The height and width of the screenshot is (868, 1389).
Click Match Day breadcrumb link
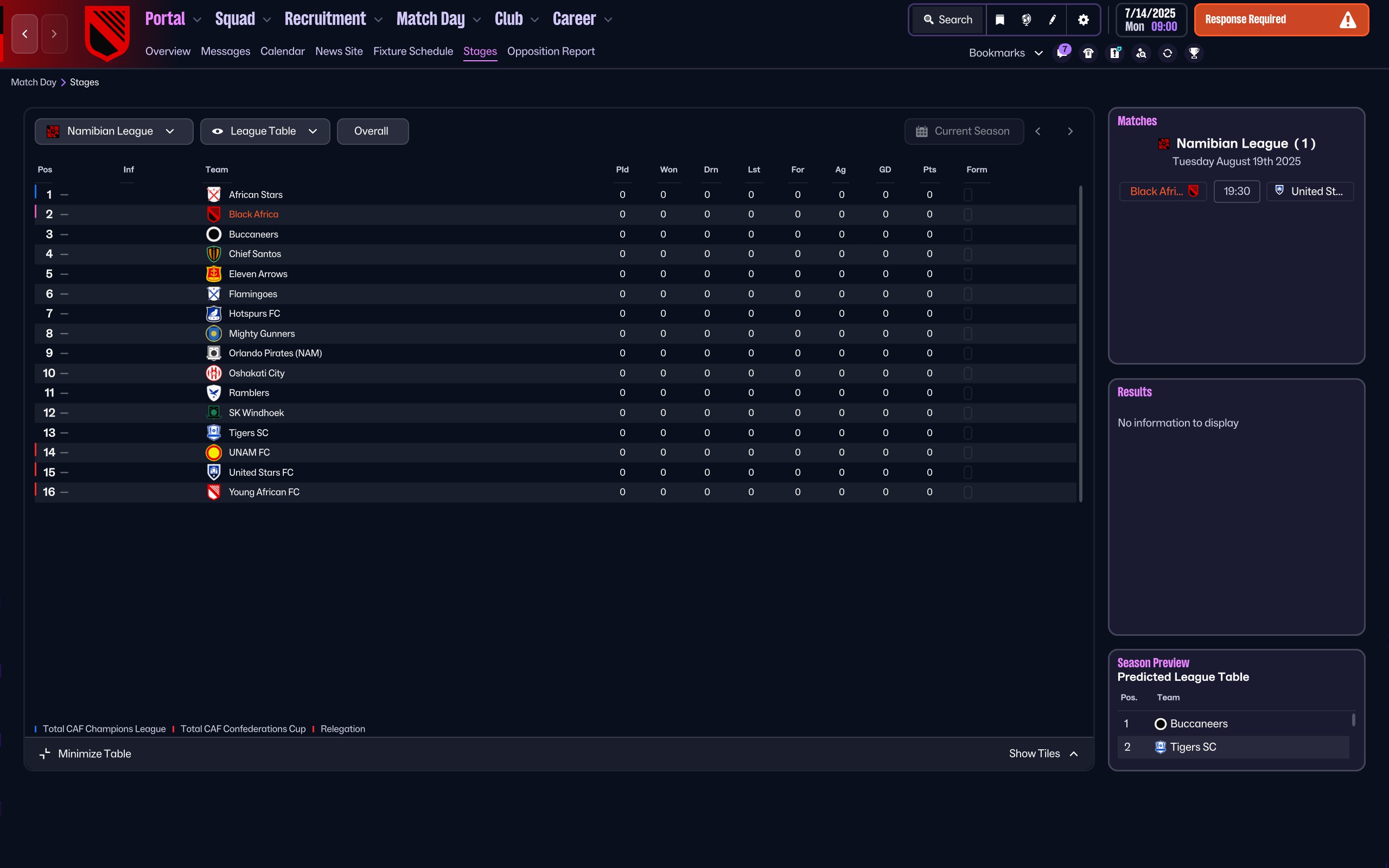tap(33, 82)
